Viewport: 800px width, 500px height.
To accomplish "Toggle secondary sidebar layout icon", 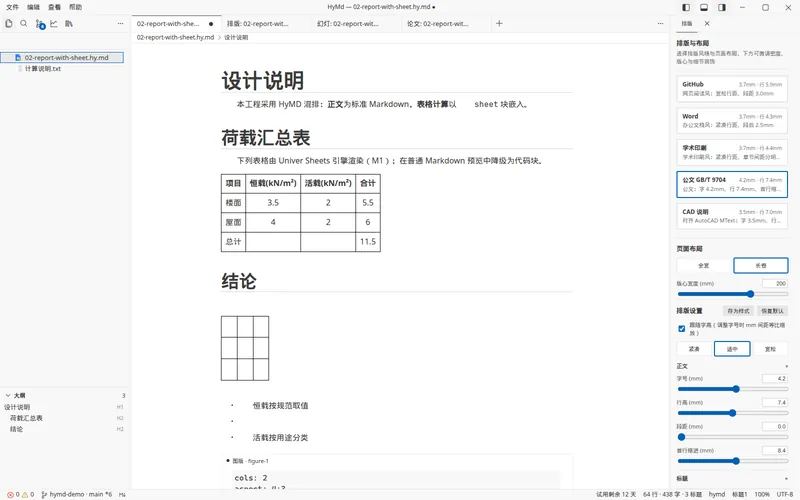I will (x=721, y=7).
